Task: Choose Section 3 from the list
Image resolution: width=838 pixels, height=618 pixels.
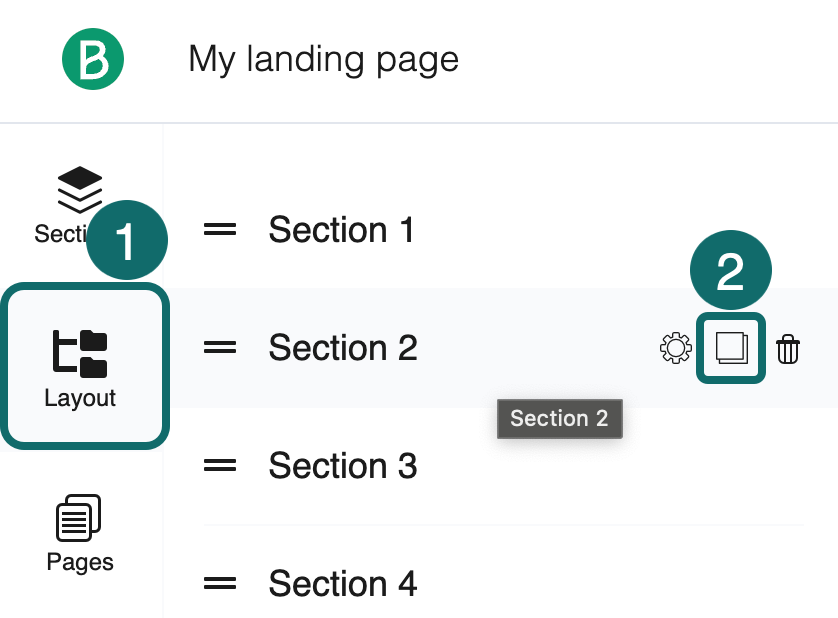Action: pos(343,466)
